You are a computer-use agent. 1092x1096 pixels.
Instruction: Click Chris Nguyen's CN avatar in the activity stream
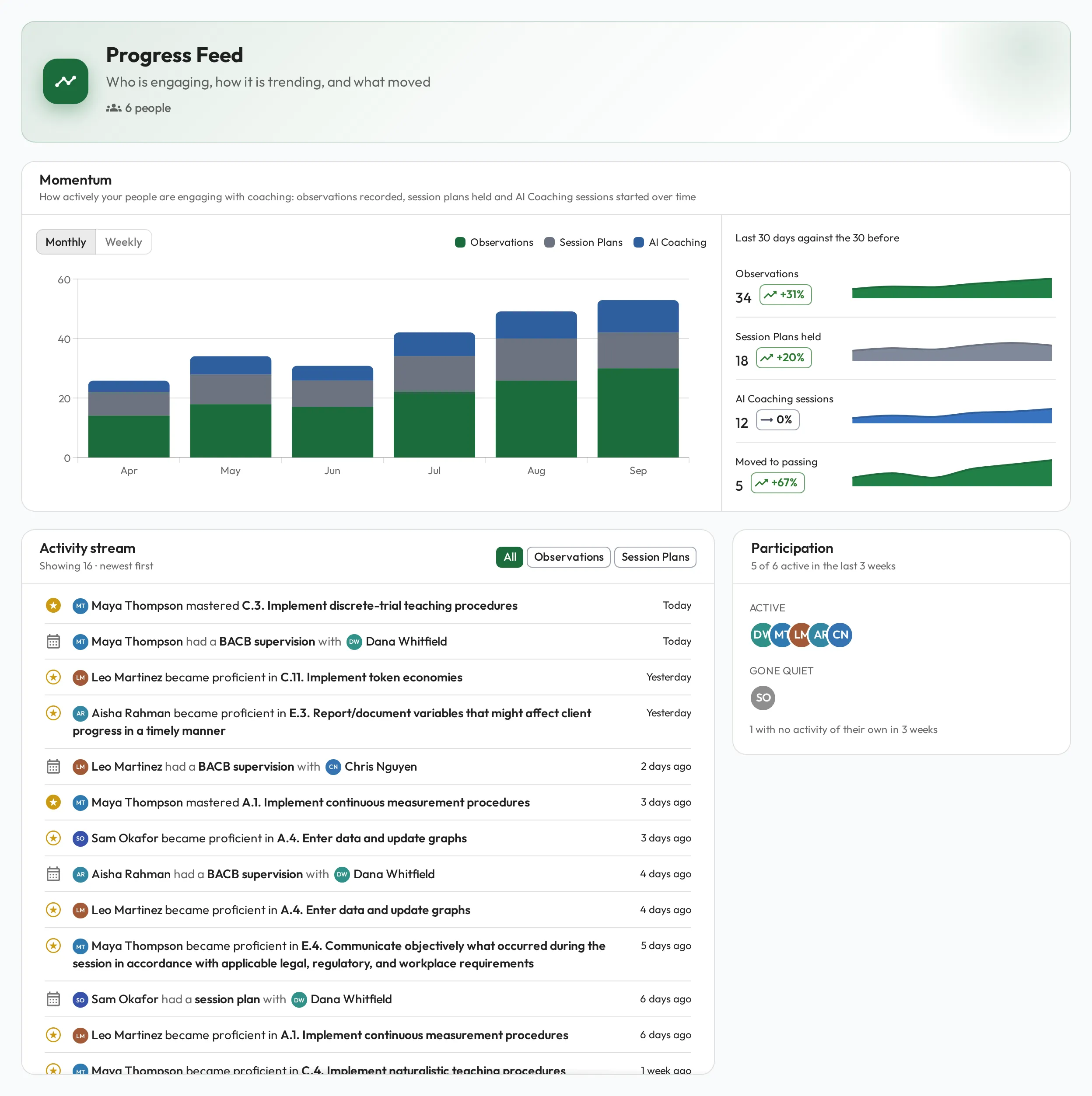tap(333, 766)
